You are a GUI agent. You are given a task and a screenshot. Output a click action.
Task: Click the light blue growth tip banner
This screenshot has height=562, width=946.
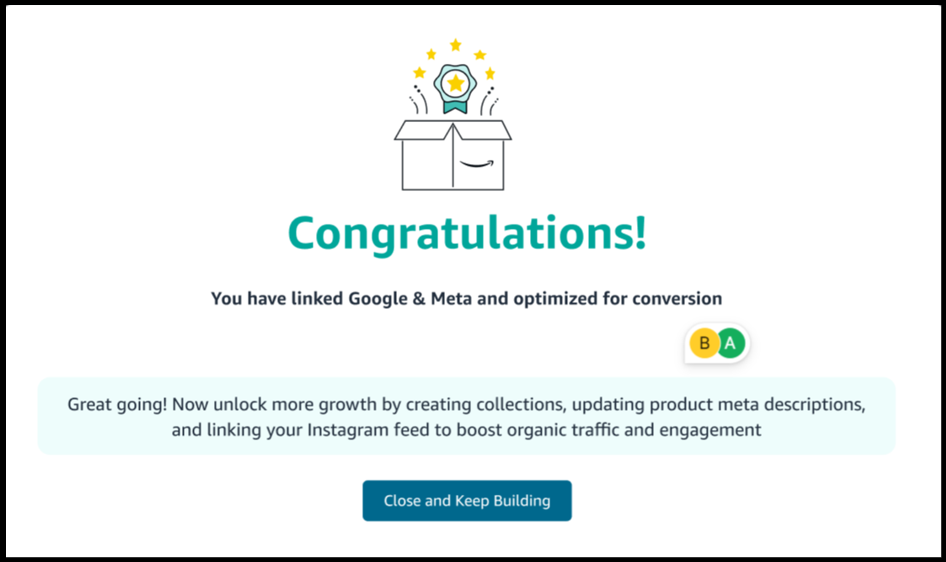(466, 416)
